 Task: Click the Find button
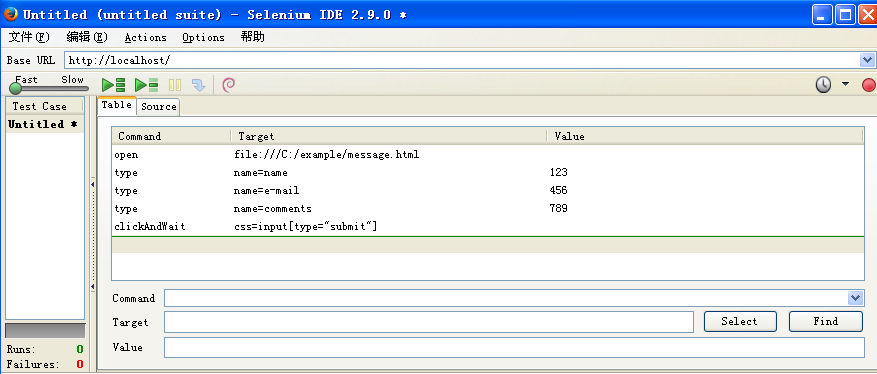pyautogui.click(x=826, y=321)
